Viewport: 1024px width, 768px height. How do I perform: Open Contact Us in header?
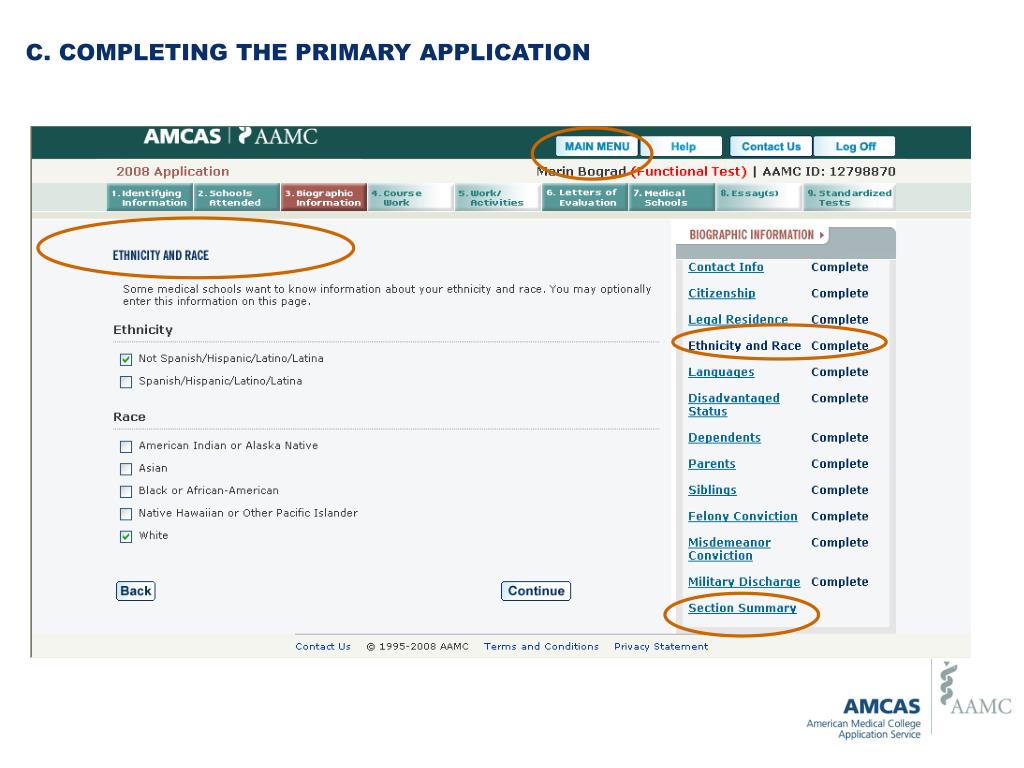pyautogui.click(x=771, y=146)
